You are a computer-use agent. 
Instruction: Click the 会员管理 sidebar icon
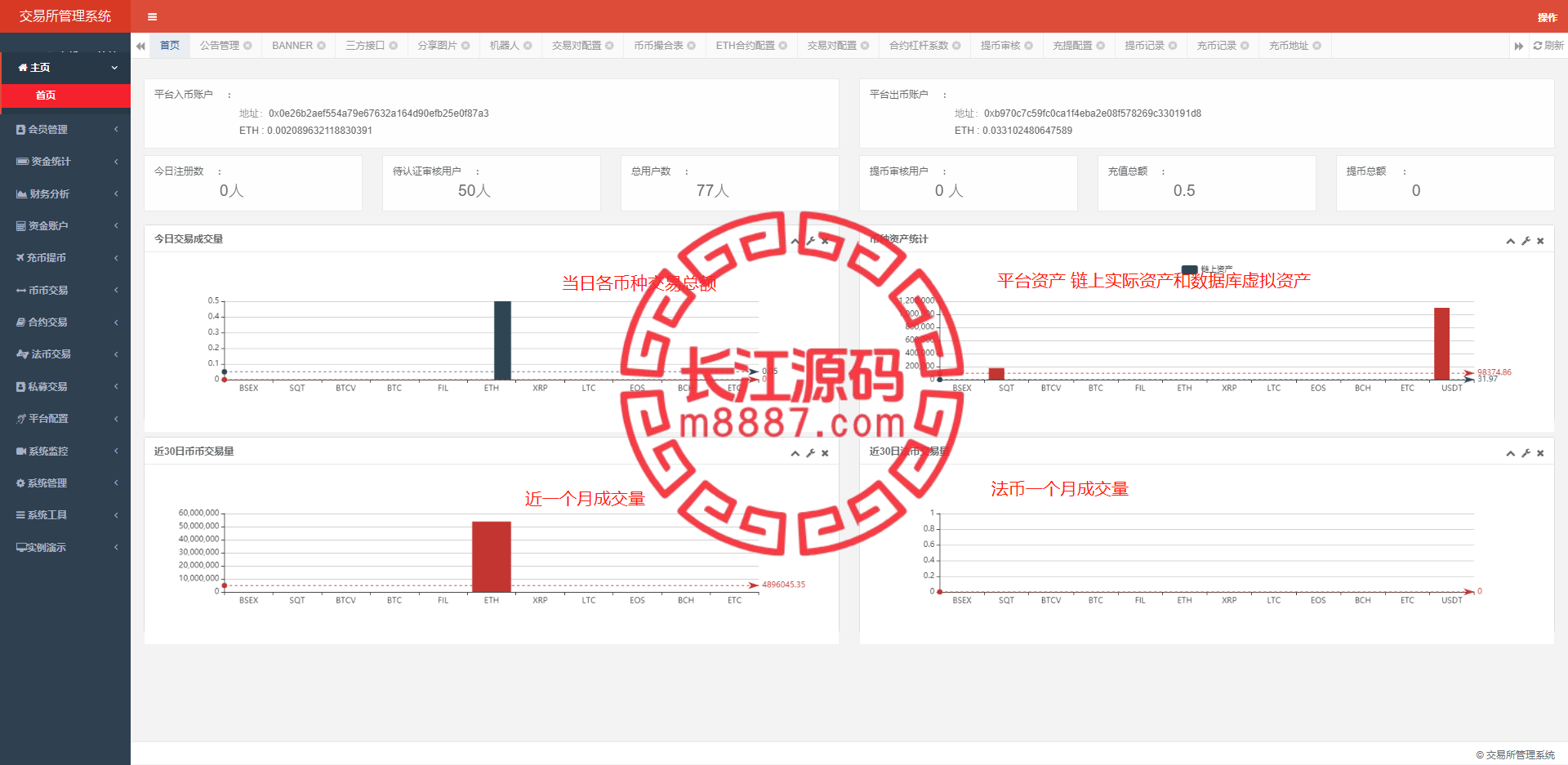coord(20,130)
